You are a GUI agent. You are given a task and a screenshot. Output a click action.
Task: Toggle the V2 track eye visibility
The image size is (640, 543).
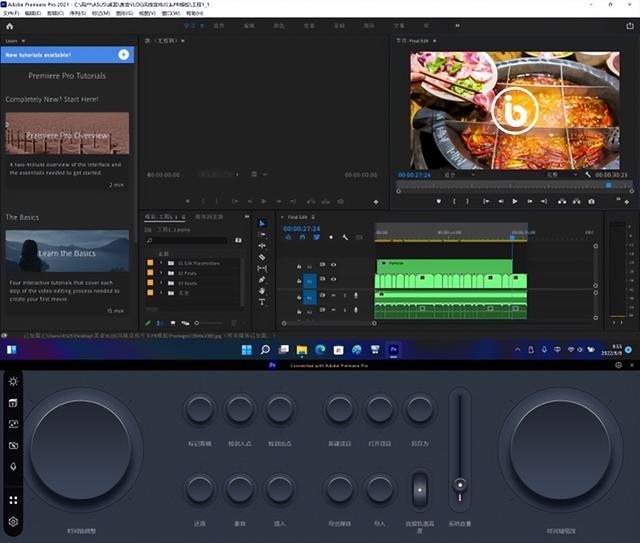pyautogui.click(x=333, y=265)
